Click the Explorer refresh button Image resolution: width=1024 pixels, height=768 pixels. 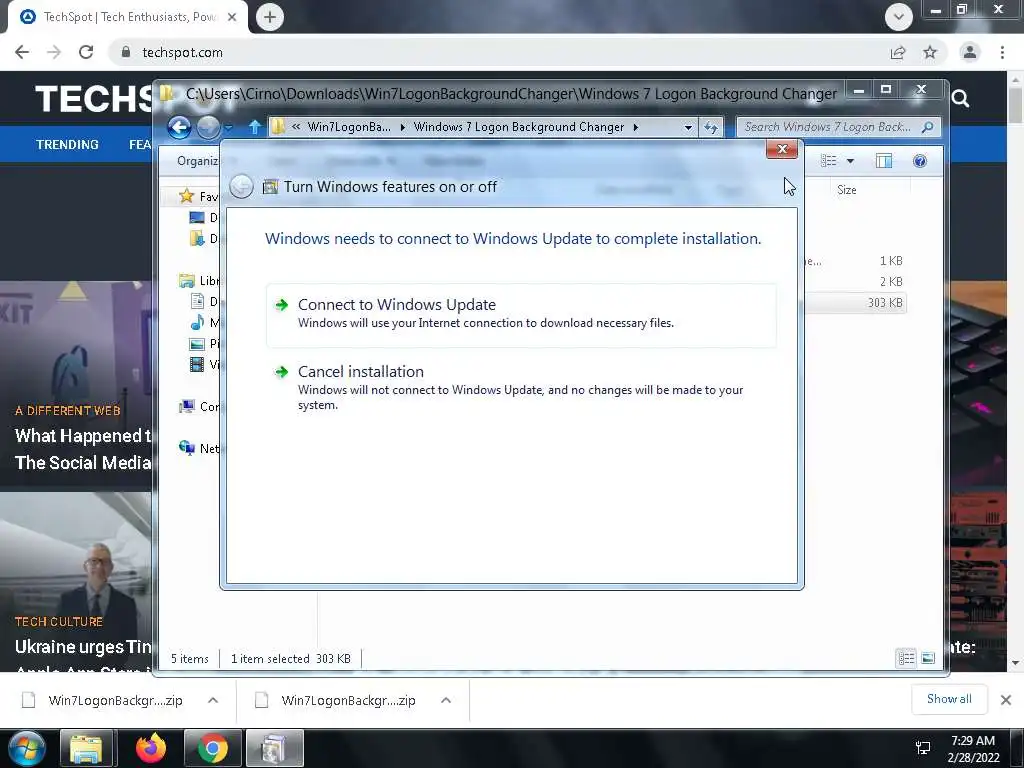click(x=711, y=127)
